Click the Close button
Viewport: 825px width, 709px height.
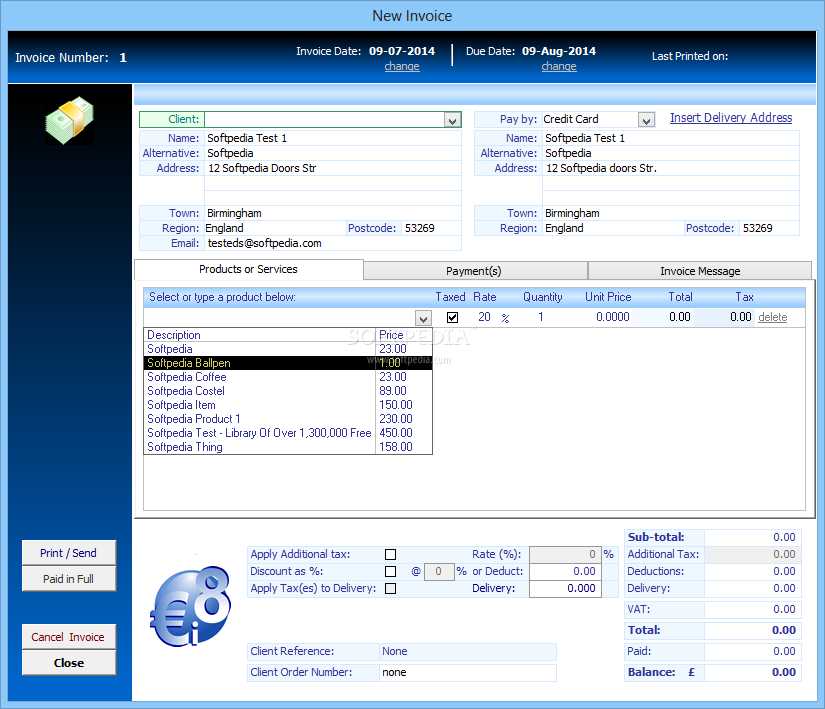tap(68, 663)
